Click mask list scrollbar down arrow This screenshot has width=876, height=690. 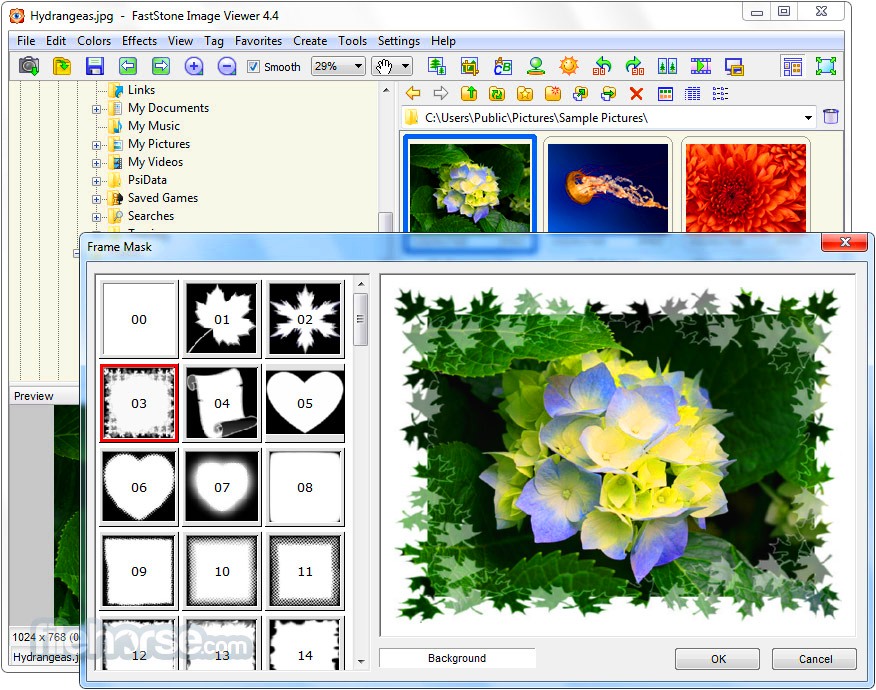361,662
